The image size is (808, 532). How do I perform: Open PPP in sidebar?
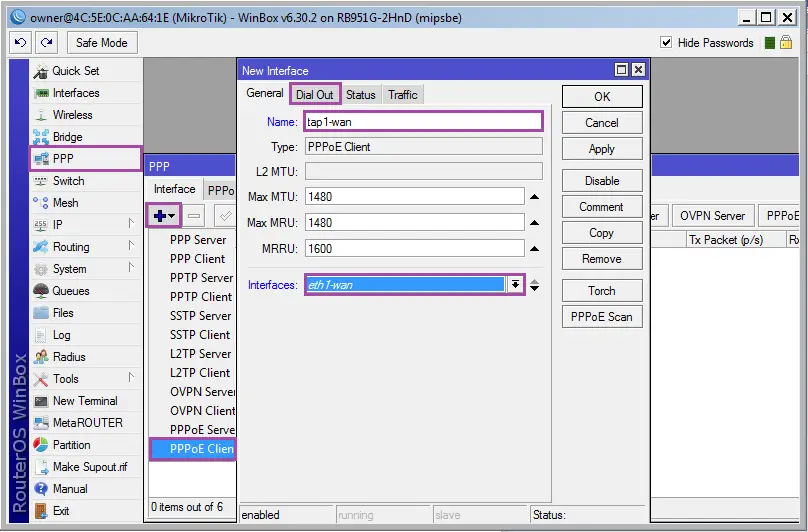click(x=85, y=159)
